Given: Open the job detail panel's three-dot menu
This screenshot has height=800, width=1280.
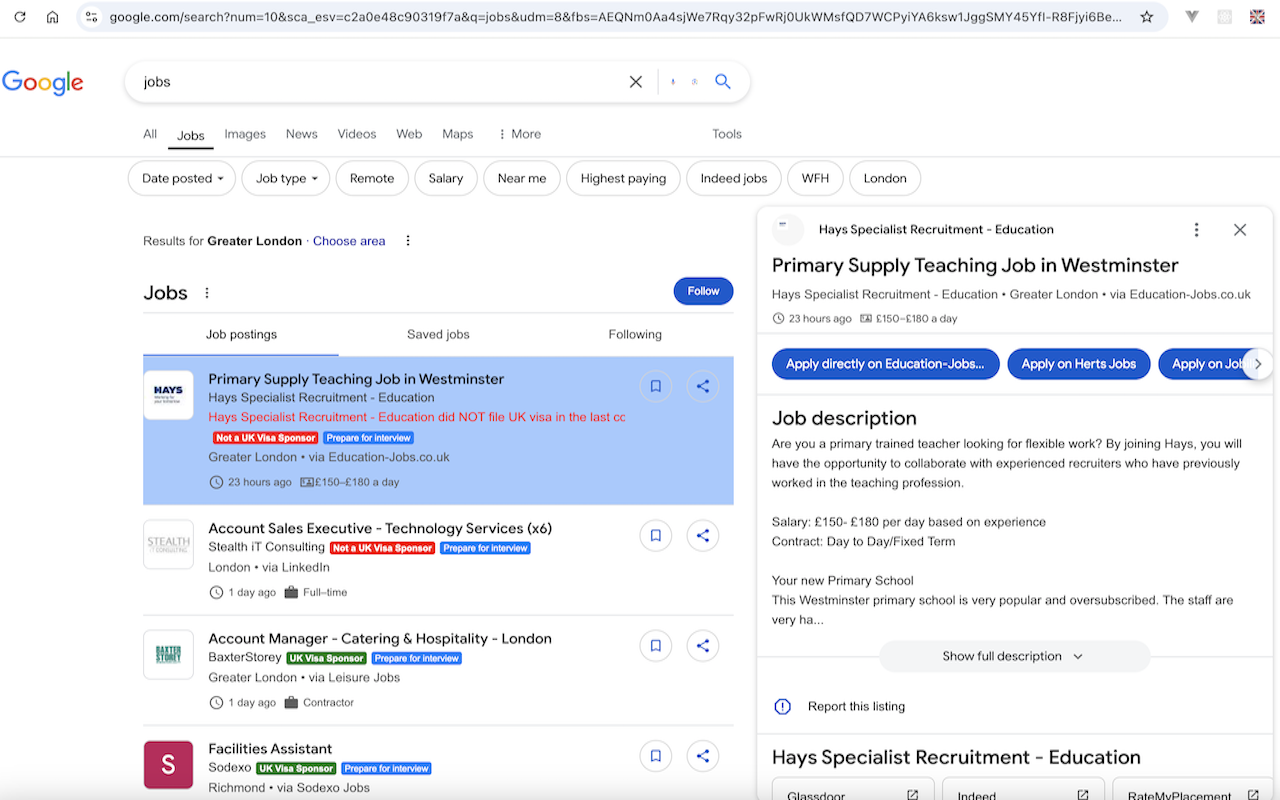Looking at the screenshot, I should point(1196,230).
